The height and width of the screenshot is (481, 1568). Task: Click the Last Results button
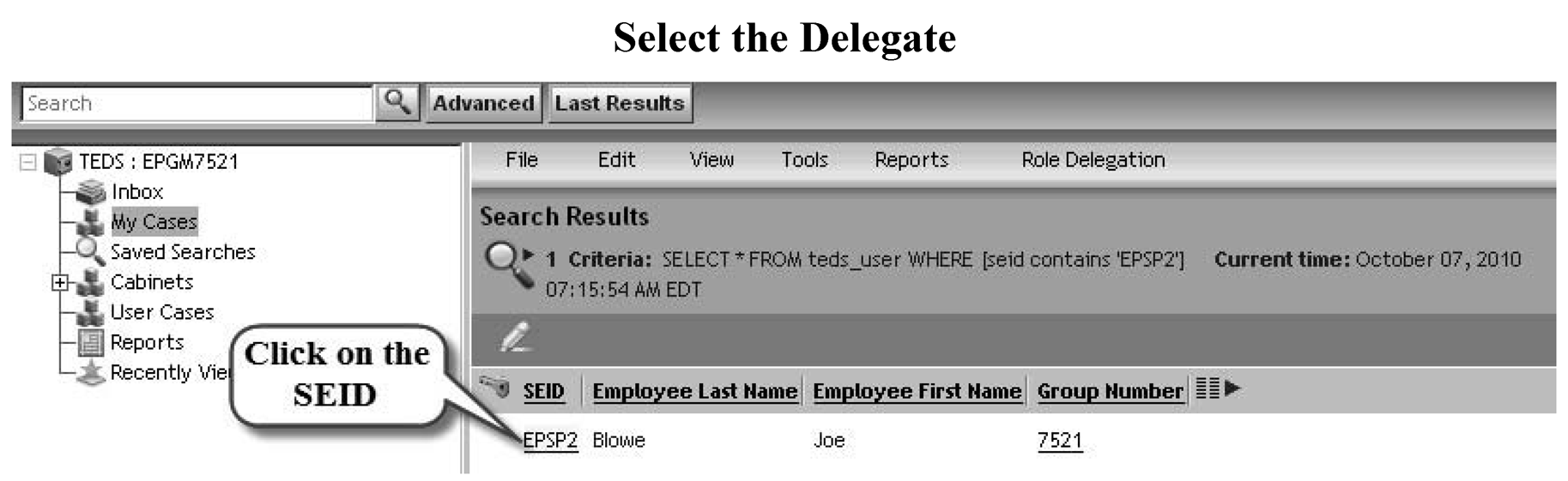(x=620, y=104)
